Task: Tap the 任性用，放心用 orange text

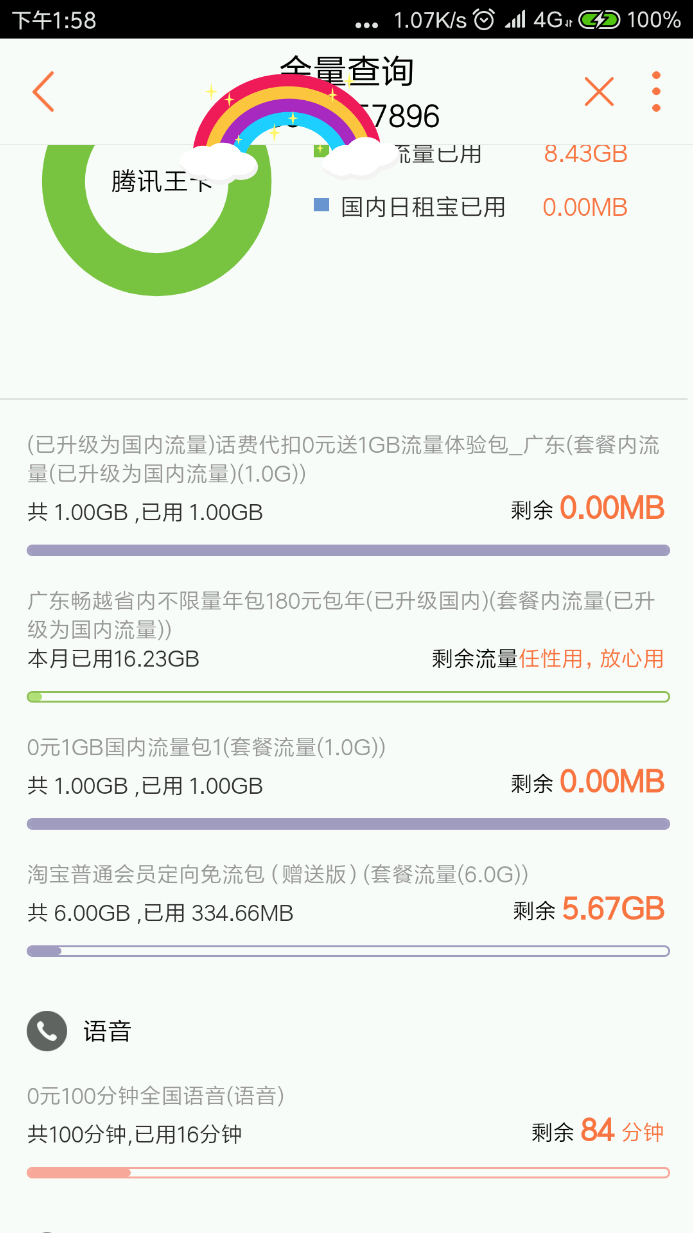Action: click(591, 659)
